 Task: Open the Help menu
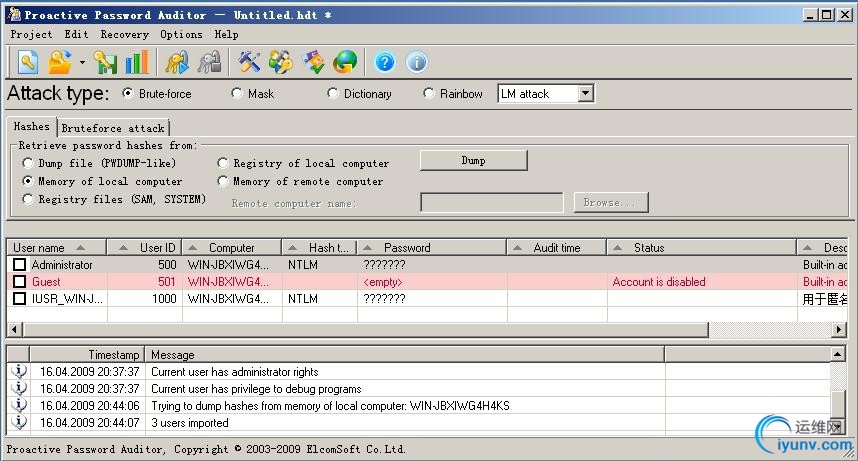click(x=226, y=34)
